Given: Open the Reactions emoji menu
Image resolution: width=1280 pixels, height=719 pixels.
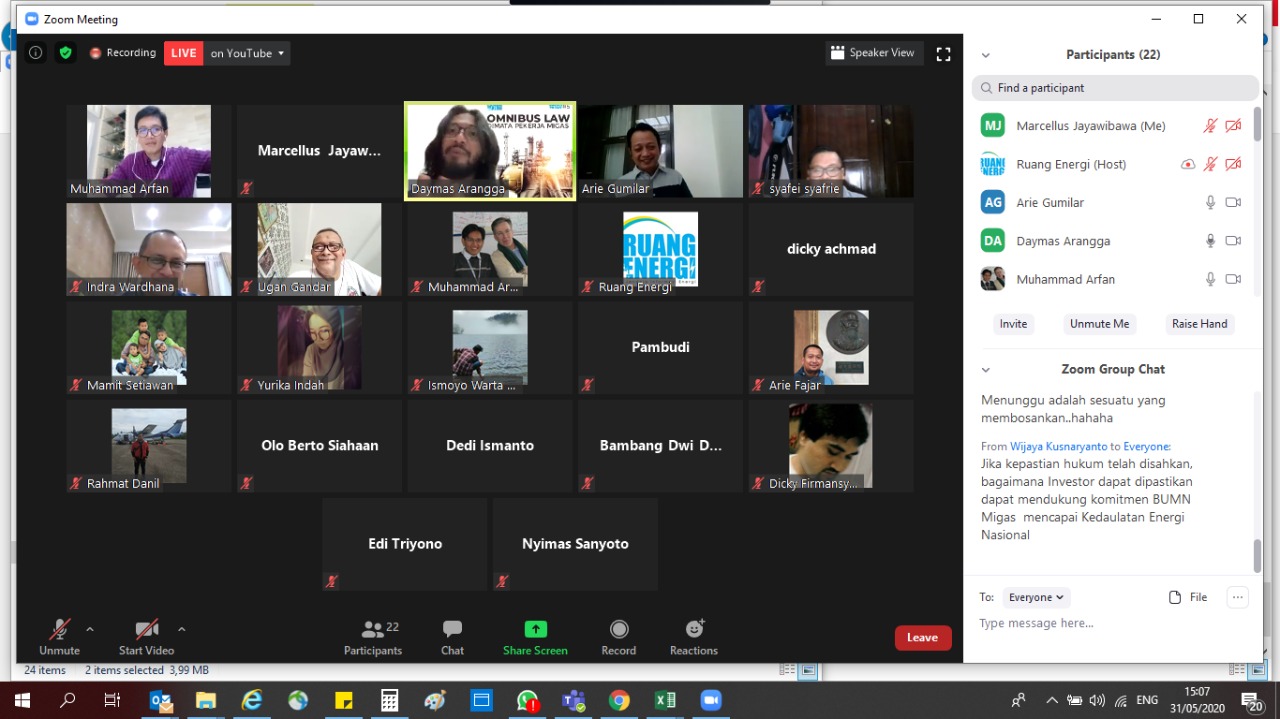Looking at the screenshot, I should click(694, 630).
